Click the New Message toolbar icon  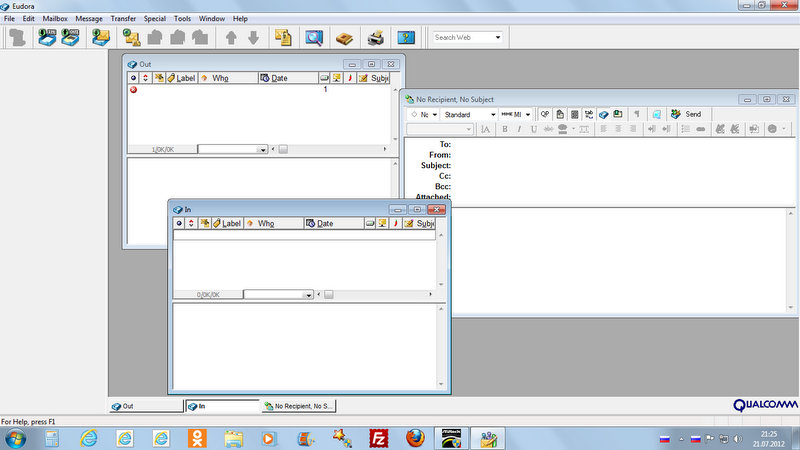(132, 37)
